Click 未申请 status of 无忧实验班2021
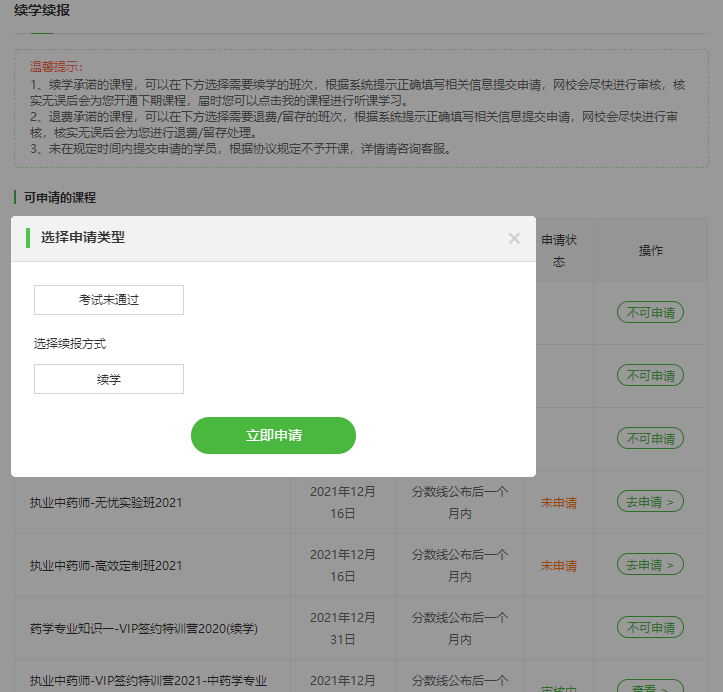 [x=558, y=502]
